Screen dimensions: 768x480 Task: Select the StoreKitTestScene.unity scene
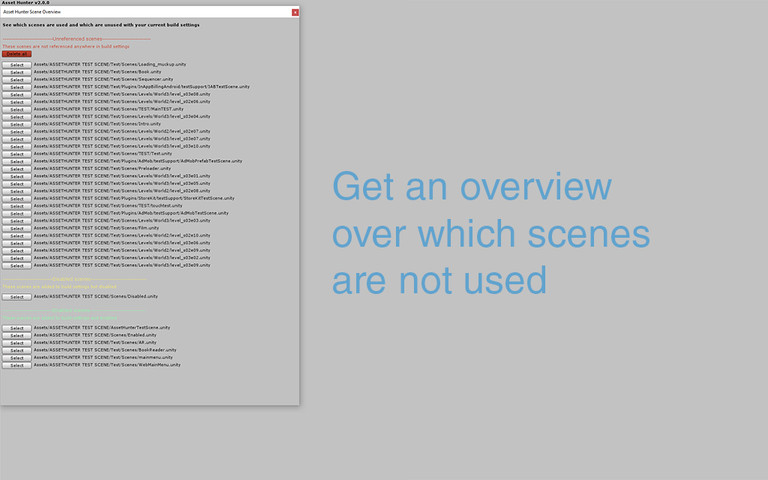click(x=17, y=198)
